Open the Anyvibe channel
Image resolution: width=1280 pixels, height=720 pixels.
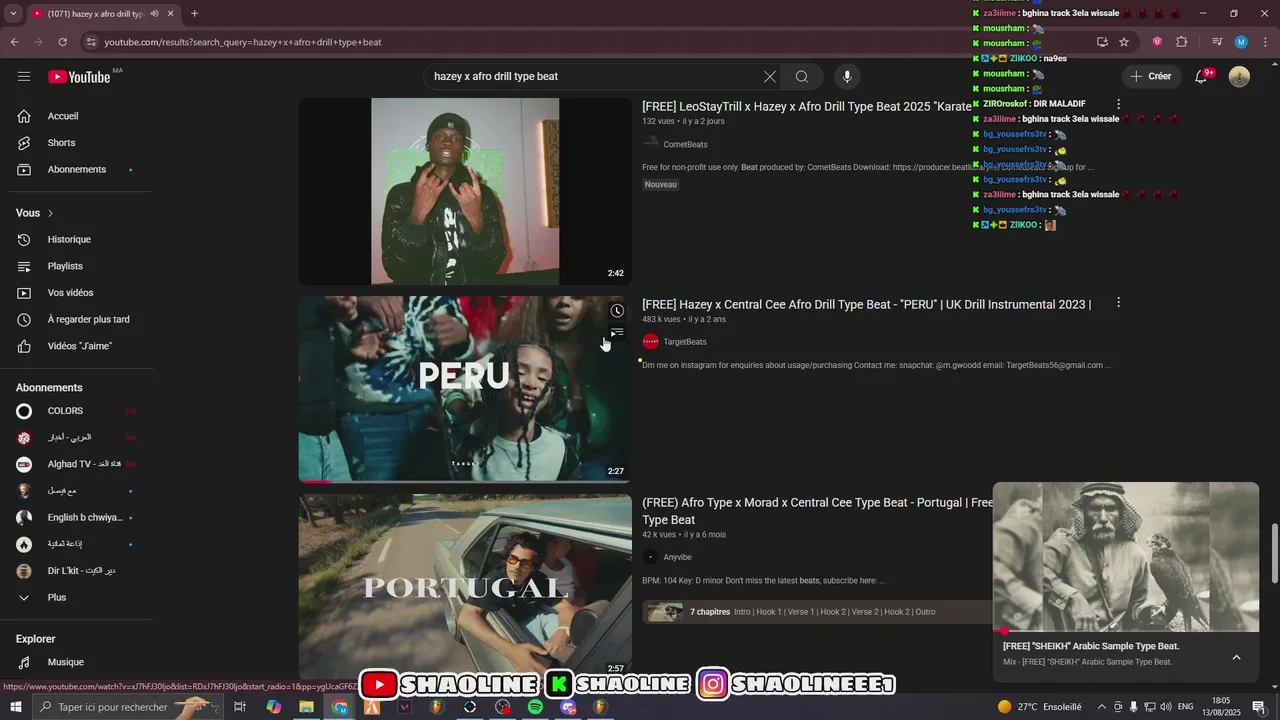[x=677, y=557]
